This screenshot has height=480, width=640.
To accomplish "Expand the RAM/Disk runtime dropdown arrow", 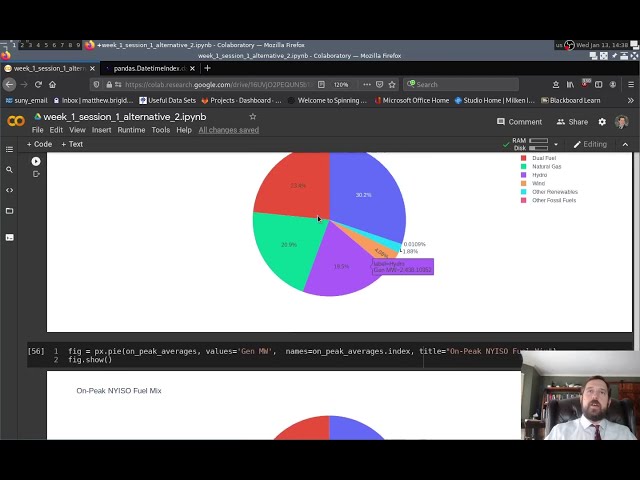I will (x=556, y=144).
